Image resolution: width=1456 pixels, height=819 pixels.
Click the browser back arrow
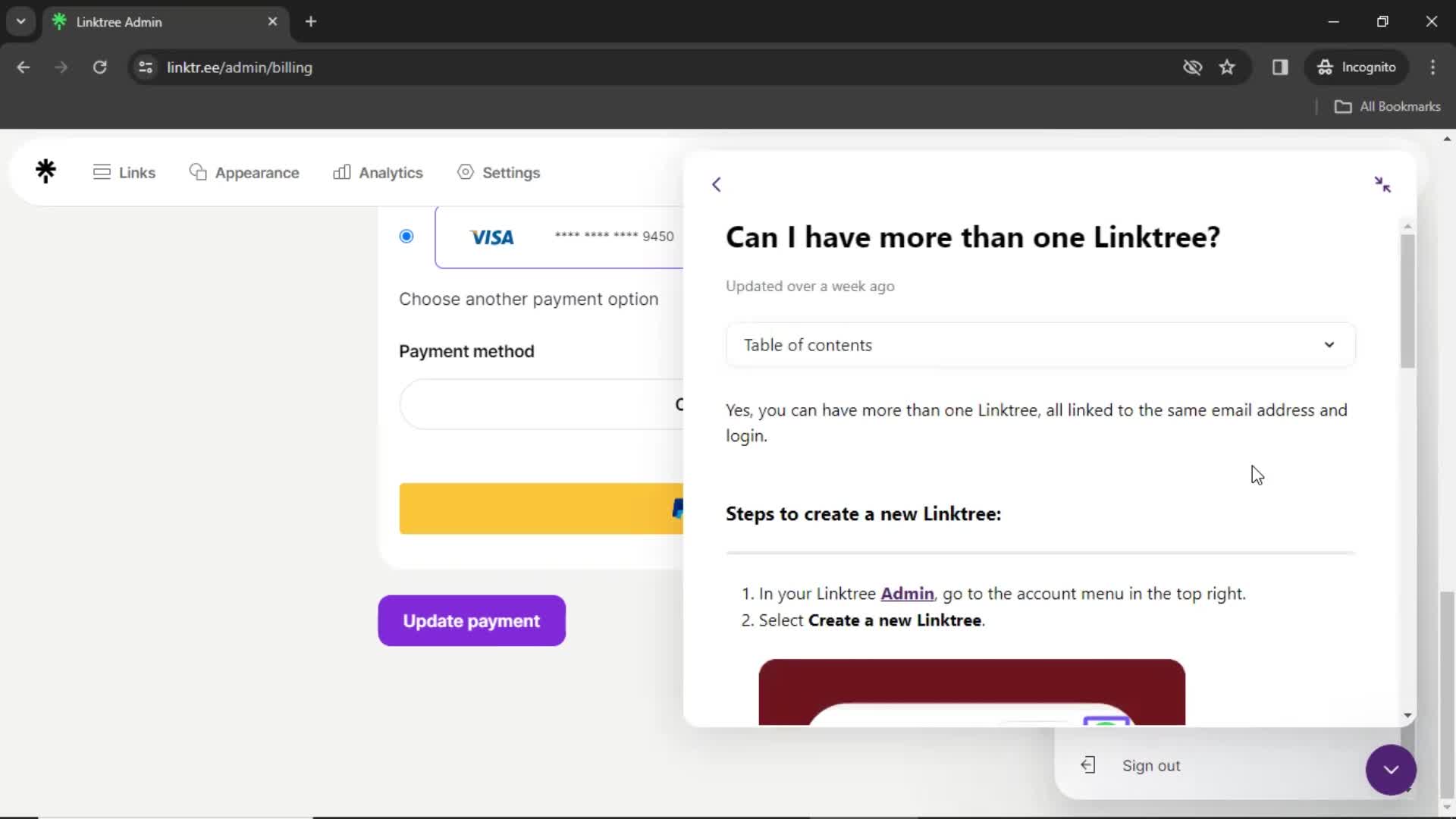pyautogui.click(x=24, y=67)
